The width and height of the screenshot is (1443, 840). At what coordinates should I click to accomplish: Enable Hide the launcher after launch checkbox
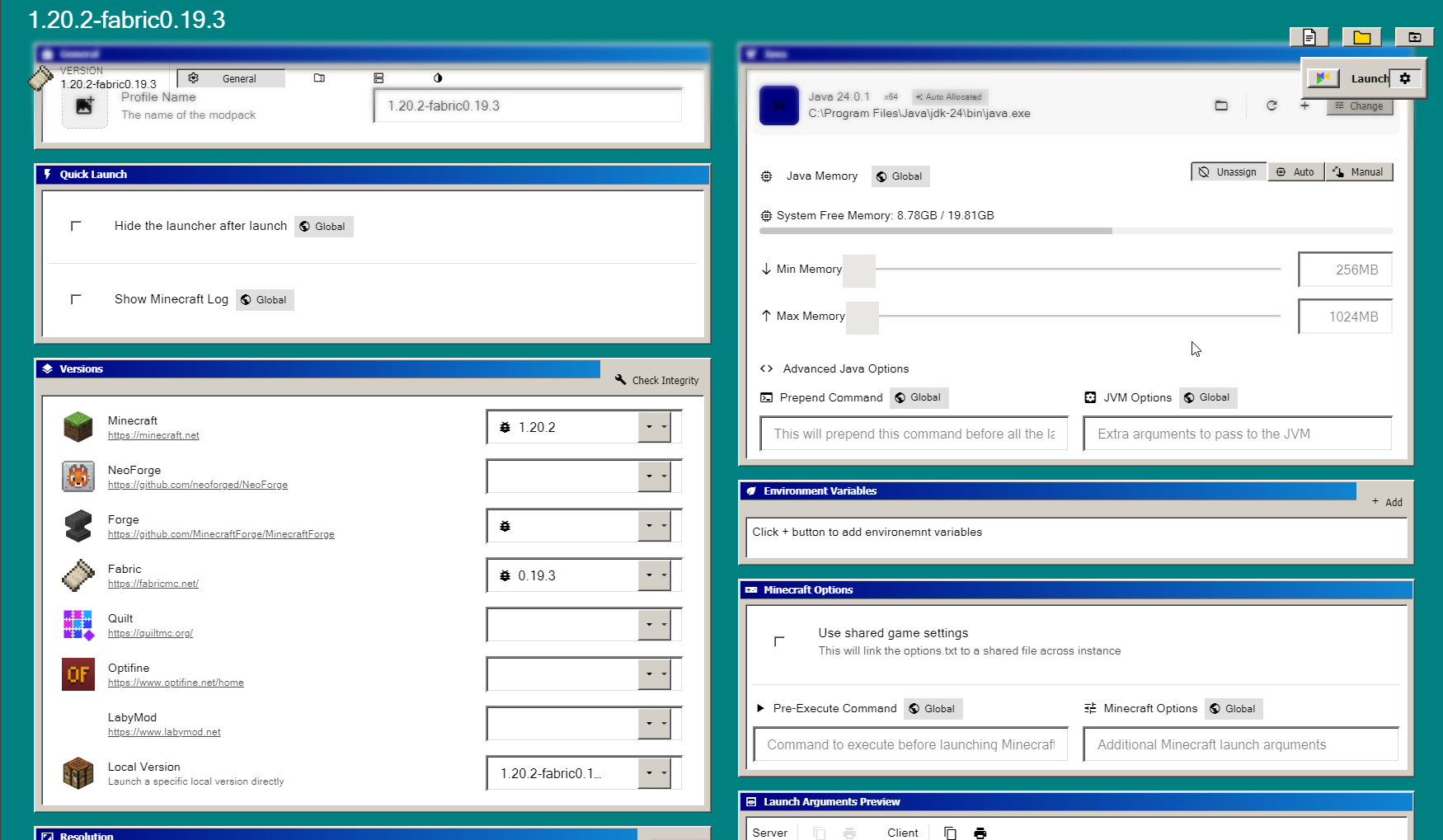[76, 226]
